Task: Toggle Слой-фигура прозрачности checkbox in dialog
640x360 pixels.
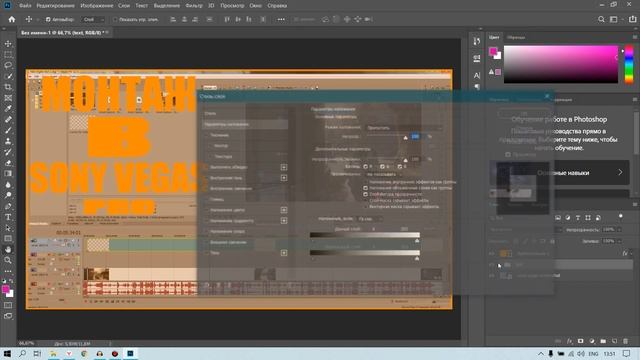Action: point(366,194)
